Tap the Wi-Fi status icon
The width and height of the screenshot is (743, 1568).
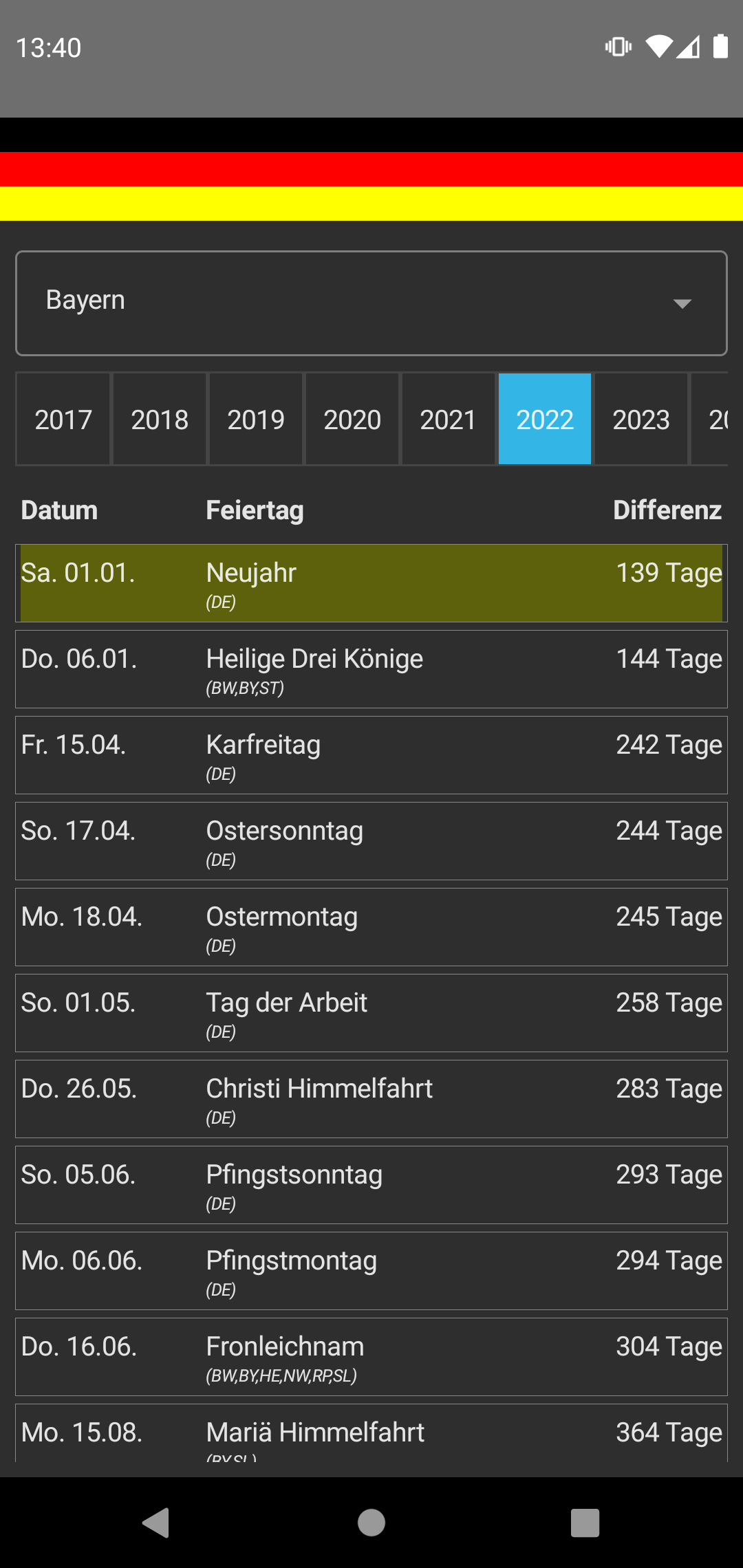click(x=658, y=47)
